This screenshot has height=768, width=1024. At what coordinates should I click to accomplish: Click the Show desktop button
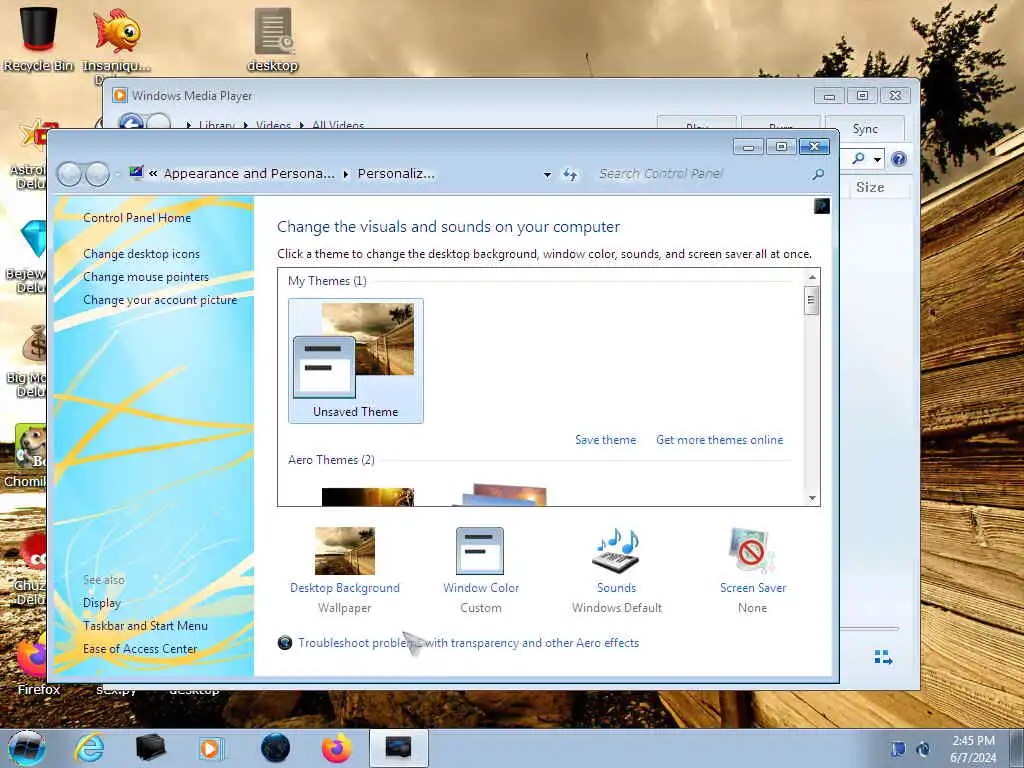pyautogui.click(x=1017, y=749)
